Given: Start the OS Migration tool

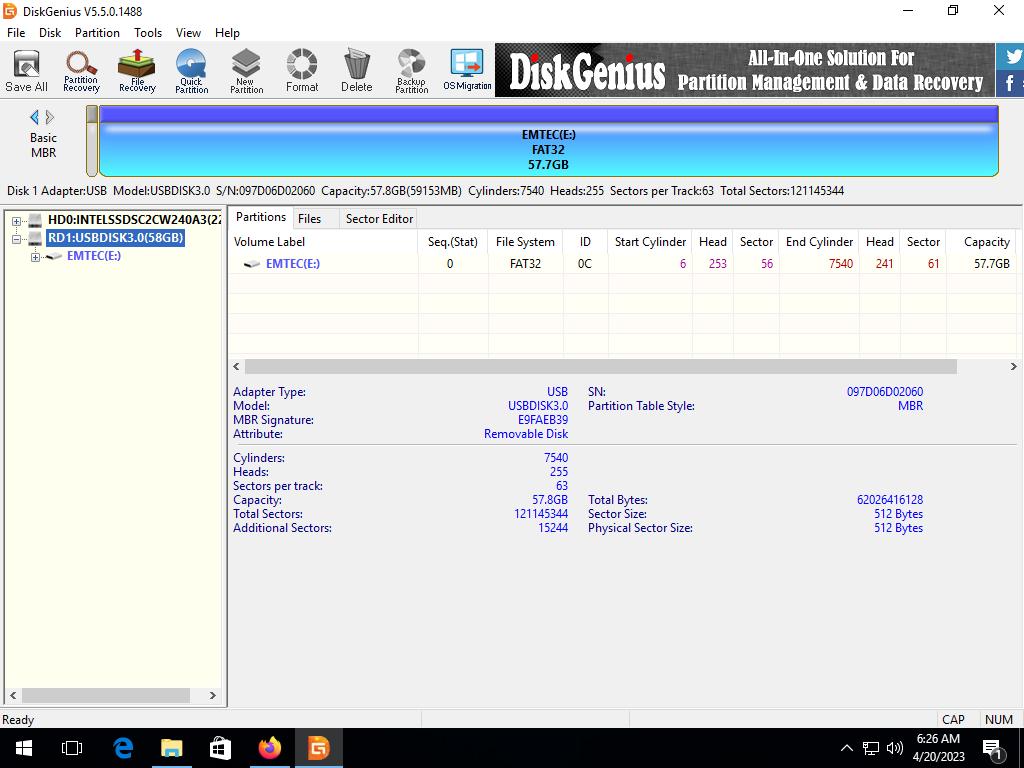Looking at the screenshot, I should click(467, 71).
